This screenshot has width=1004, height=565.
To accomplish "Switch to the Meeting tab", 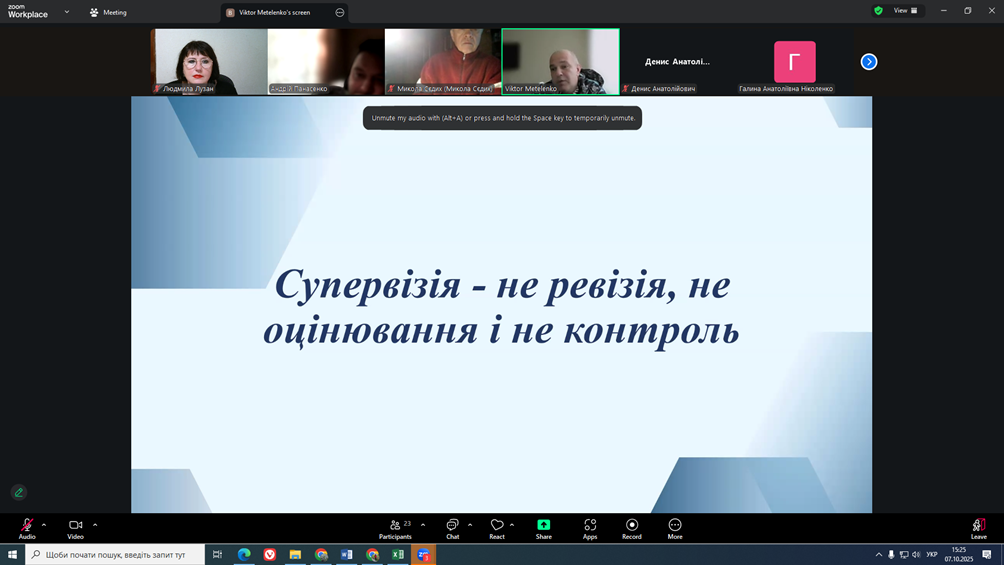I will coord(108,12).
